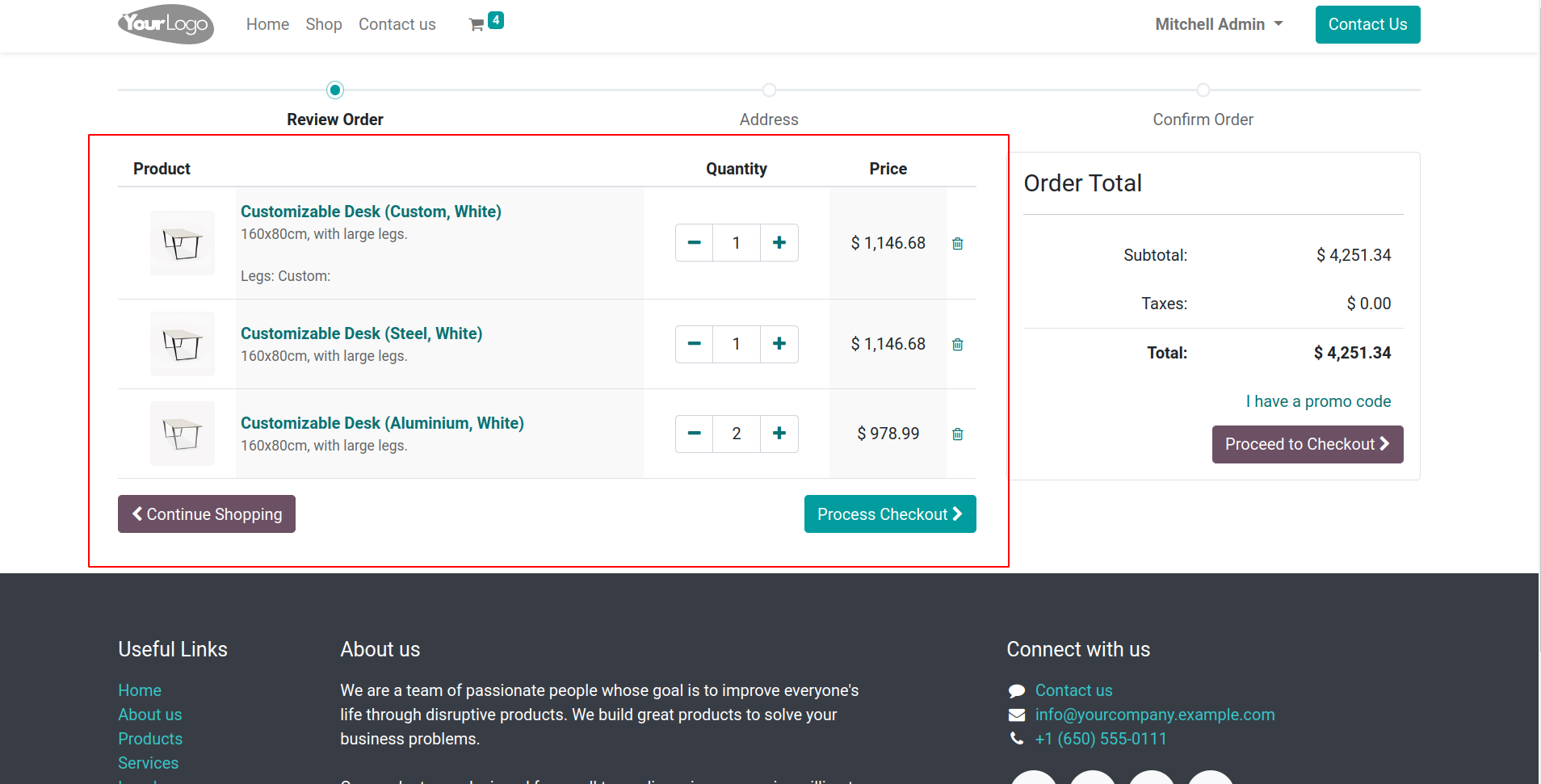Increase quantity of Custom, White desk
Viewport: 1541px width, 784px height.
779,243
